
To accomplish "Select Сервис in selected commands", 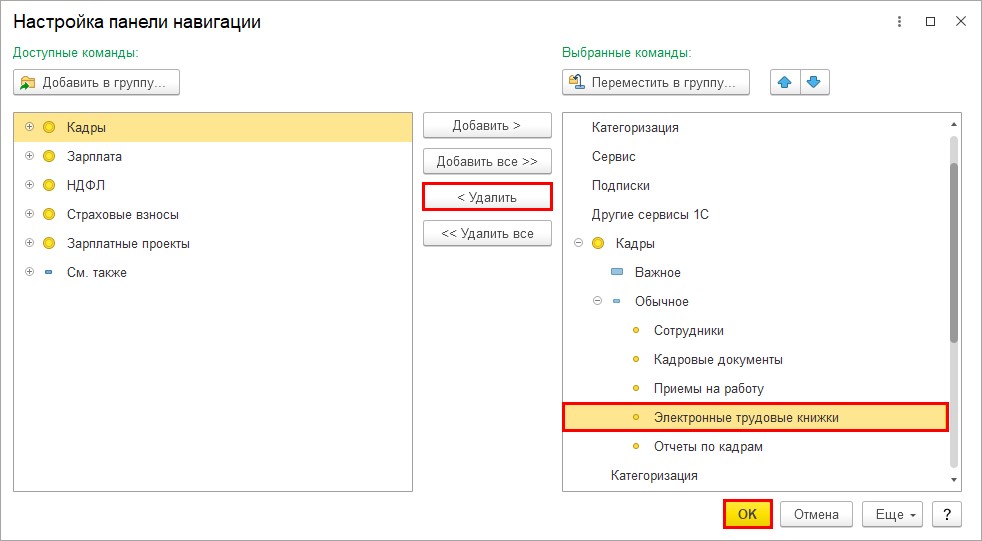I will (614, 157).
